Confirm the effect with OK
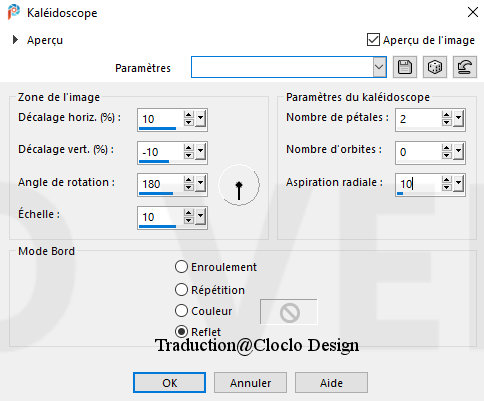The height and width of the screenshot is (401, 484). click(169, 383)
